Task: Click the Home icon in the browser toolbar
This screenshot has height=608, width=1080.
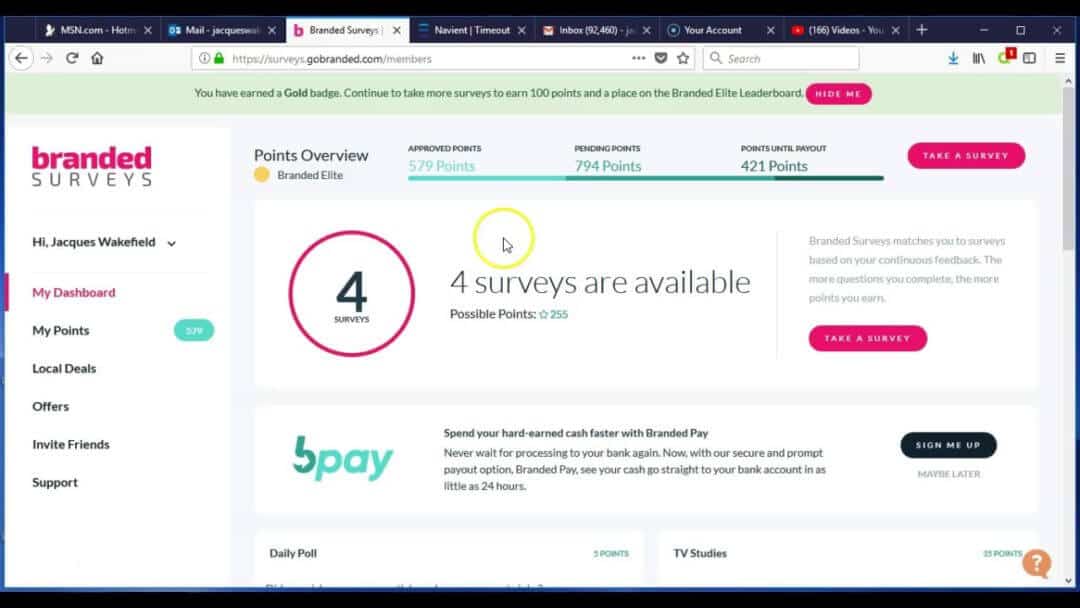Action: click(98, 58)
